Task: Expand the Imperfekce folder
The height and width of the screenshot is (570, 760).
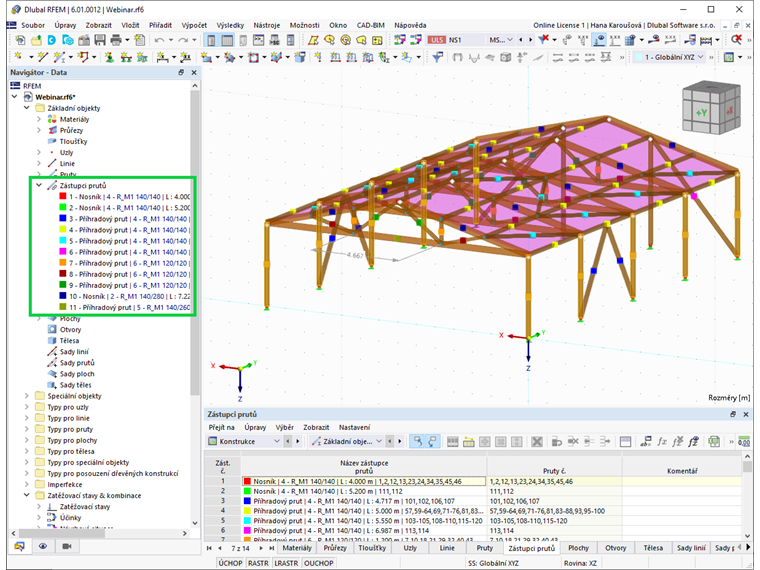Action: [27, 484]
